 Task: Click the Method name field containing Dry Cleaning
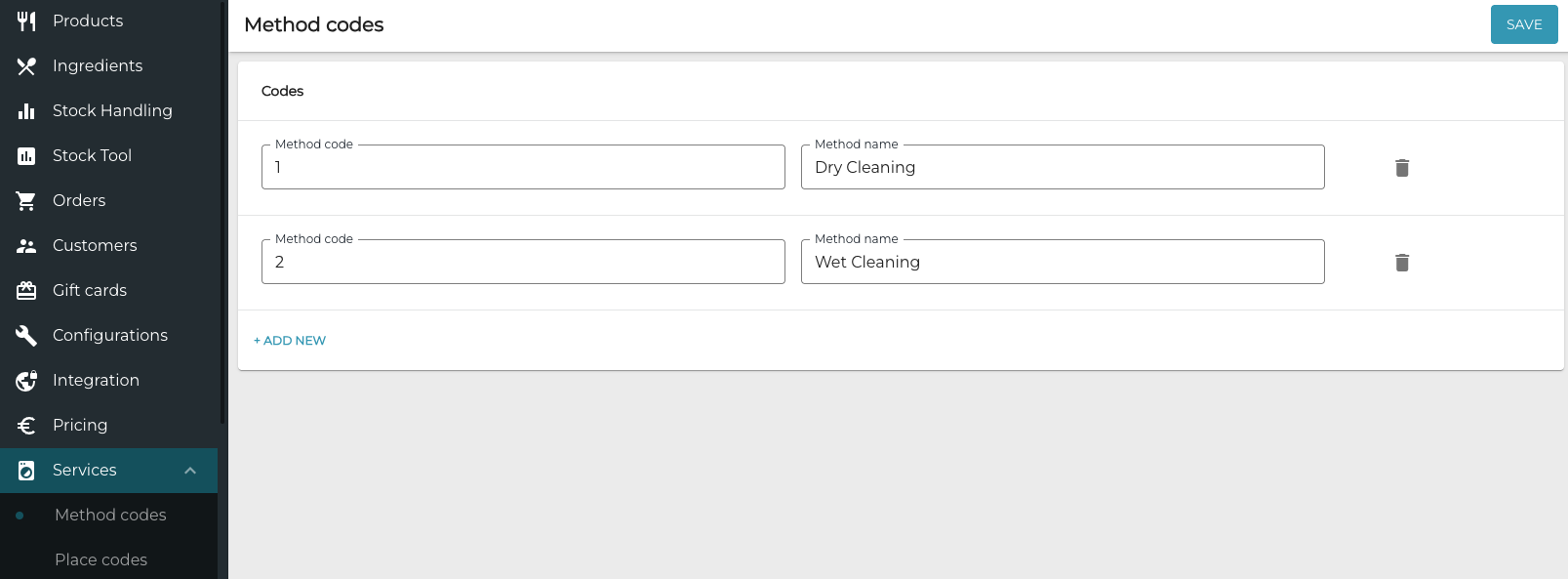pos(1063,167)
